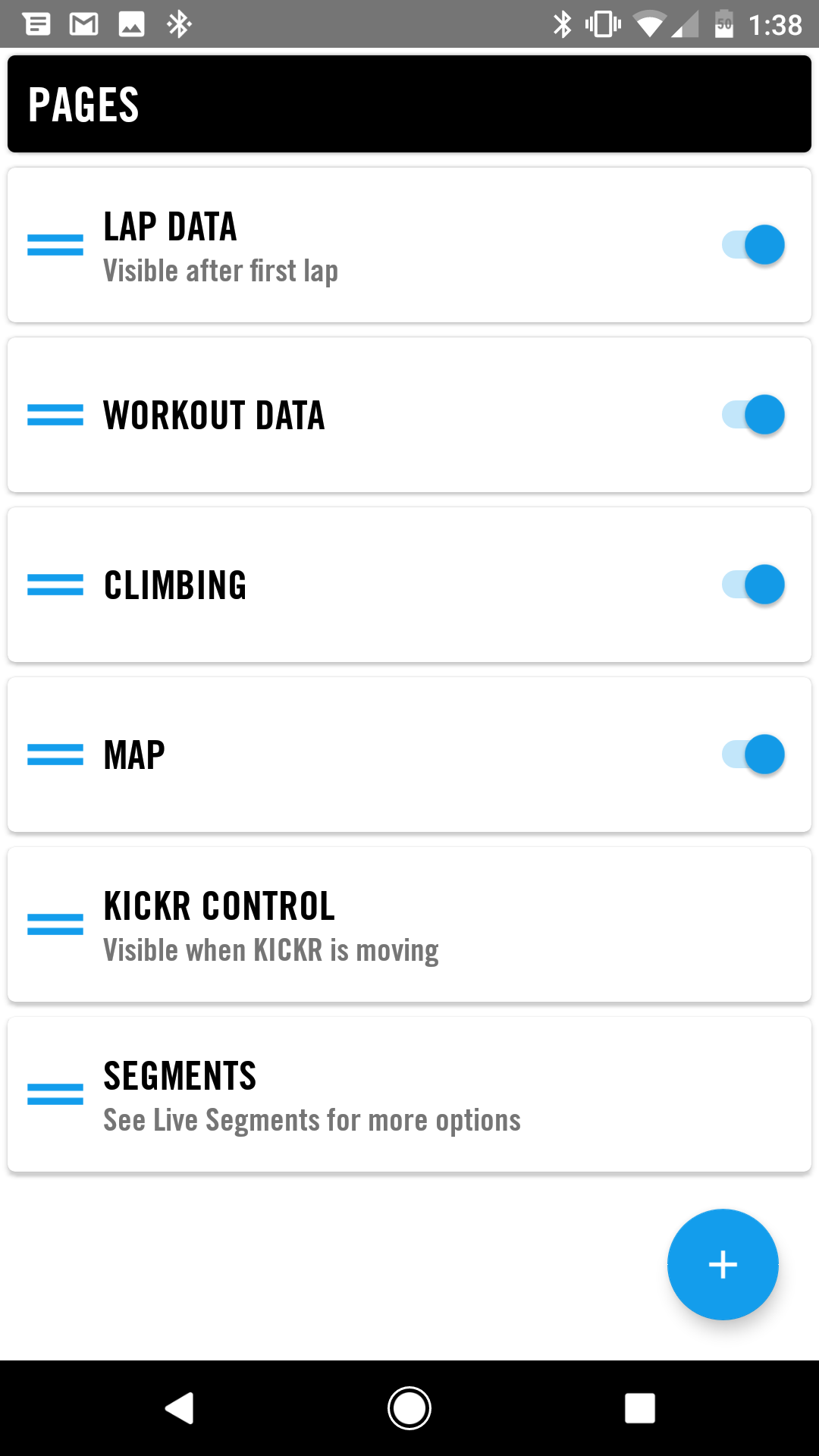Toggle the Map page visibility

753,755
